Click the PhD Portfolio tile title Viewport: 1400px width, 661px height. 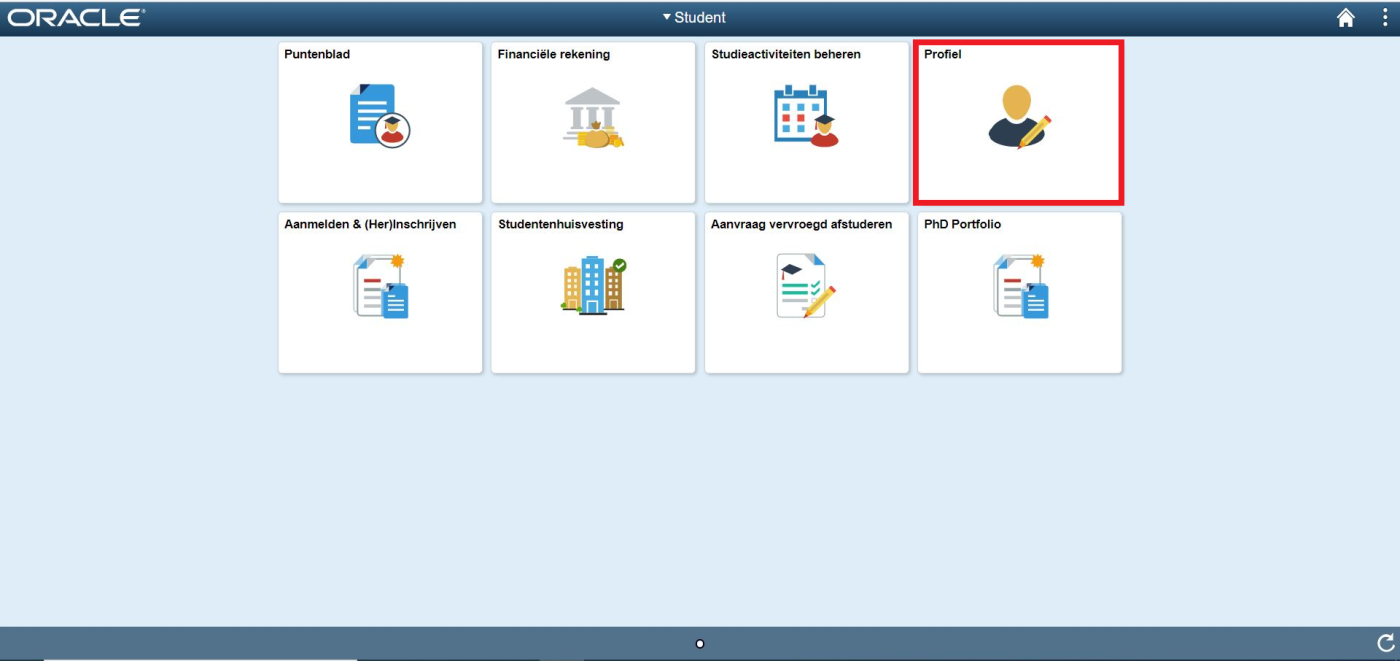(962, 224)
